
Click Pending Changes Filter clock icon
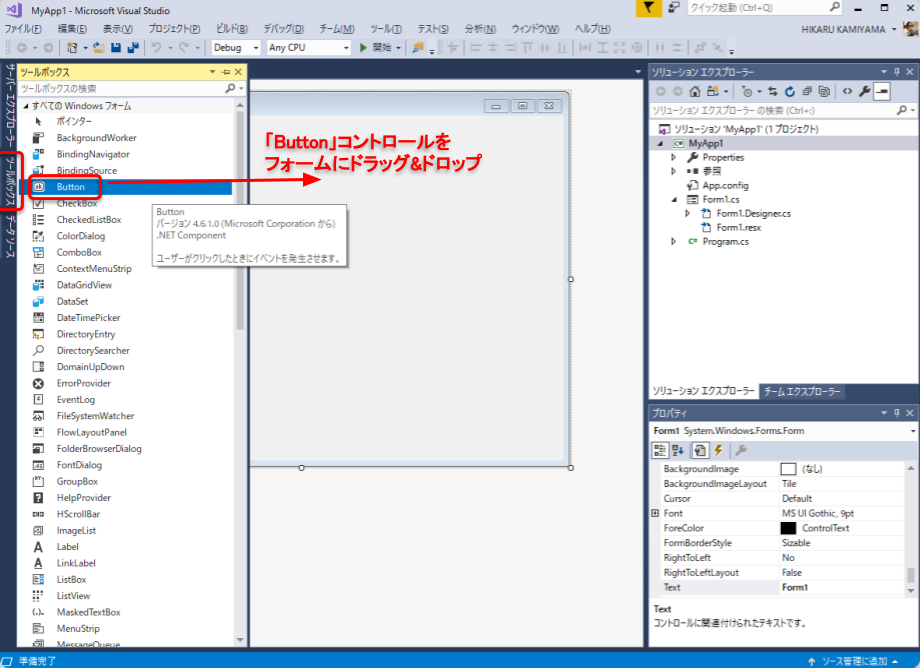(x=747, y=91)
